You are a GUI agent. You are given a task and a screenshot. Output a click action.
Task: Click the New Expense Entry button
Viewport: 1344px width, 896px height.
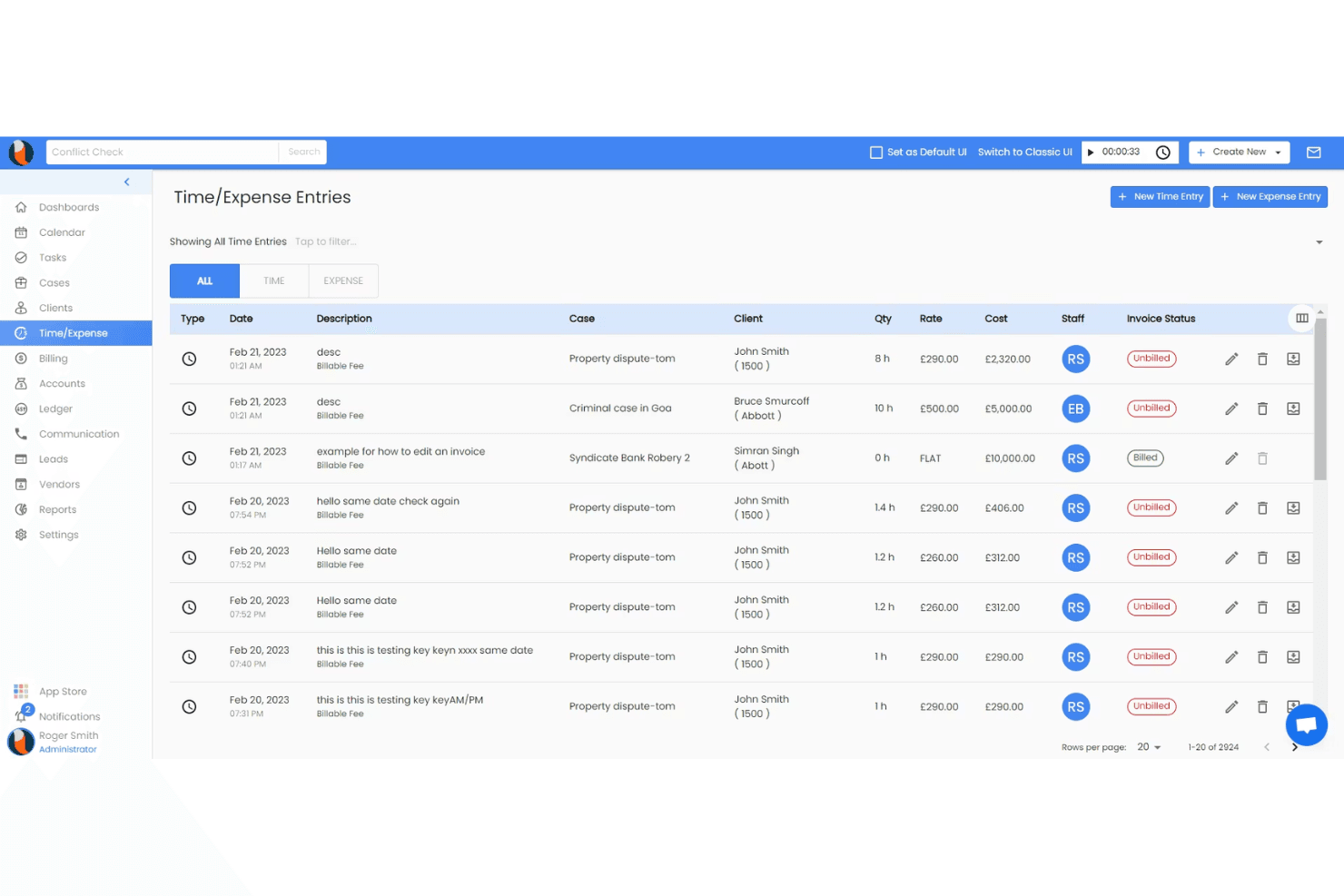click(x=1270, y=197)
